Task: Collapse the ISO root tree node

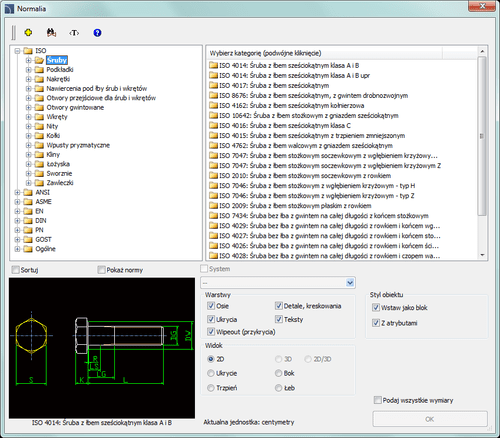Action: coord(18,51)
